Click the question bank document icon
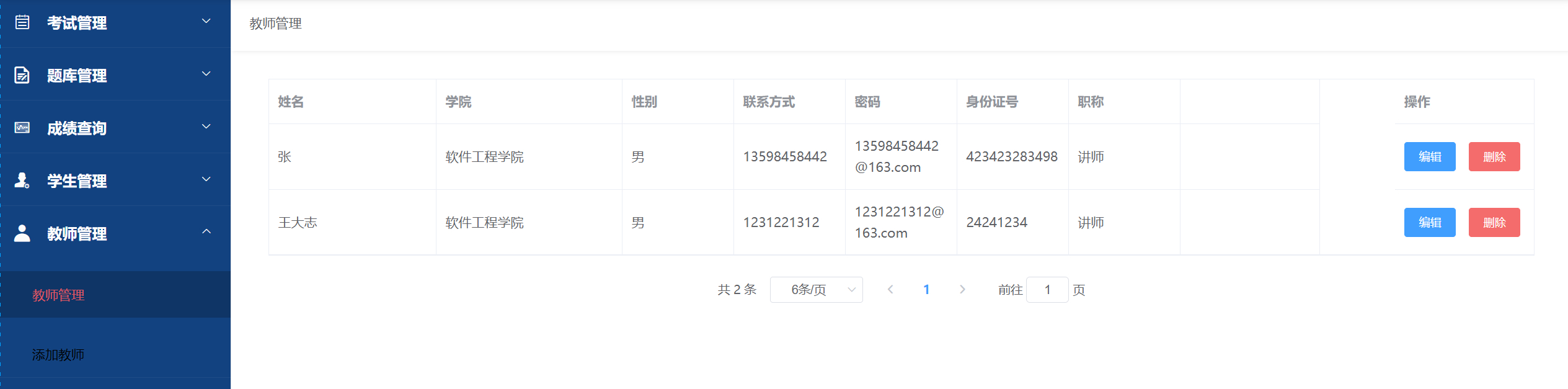1568x389 pixels. (22, 75)
